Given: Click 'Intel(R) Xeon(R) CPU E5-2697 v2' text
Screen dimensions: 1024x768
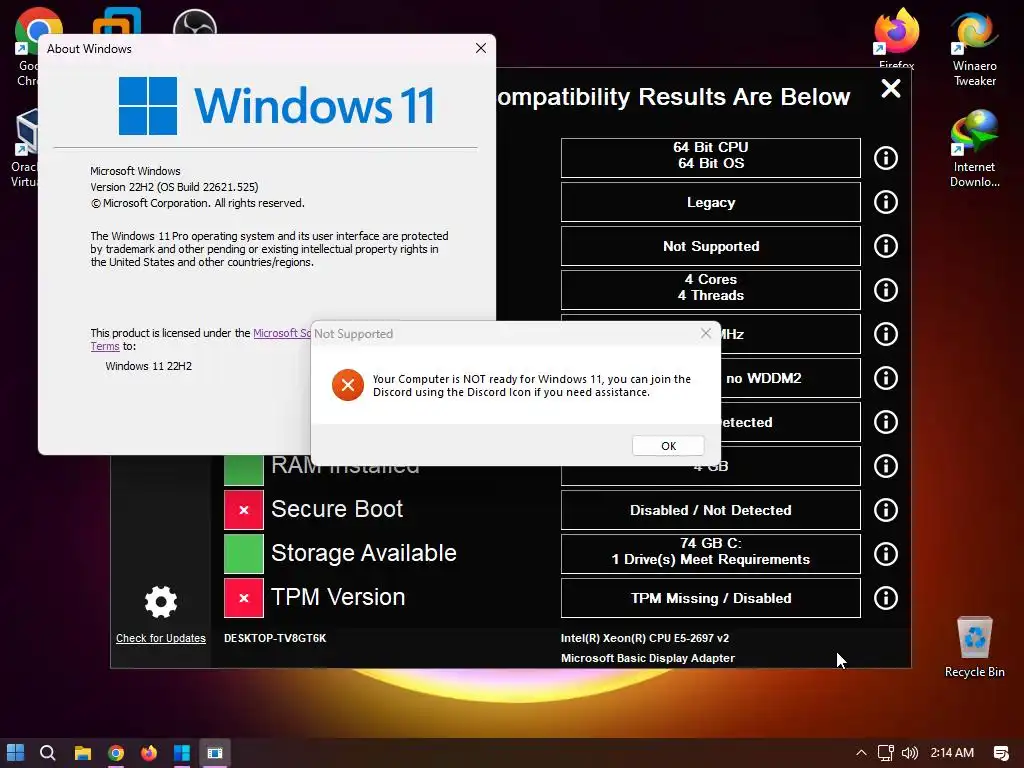Looking at the screenshot, I should coord(645,638).
